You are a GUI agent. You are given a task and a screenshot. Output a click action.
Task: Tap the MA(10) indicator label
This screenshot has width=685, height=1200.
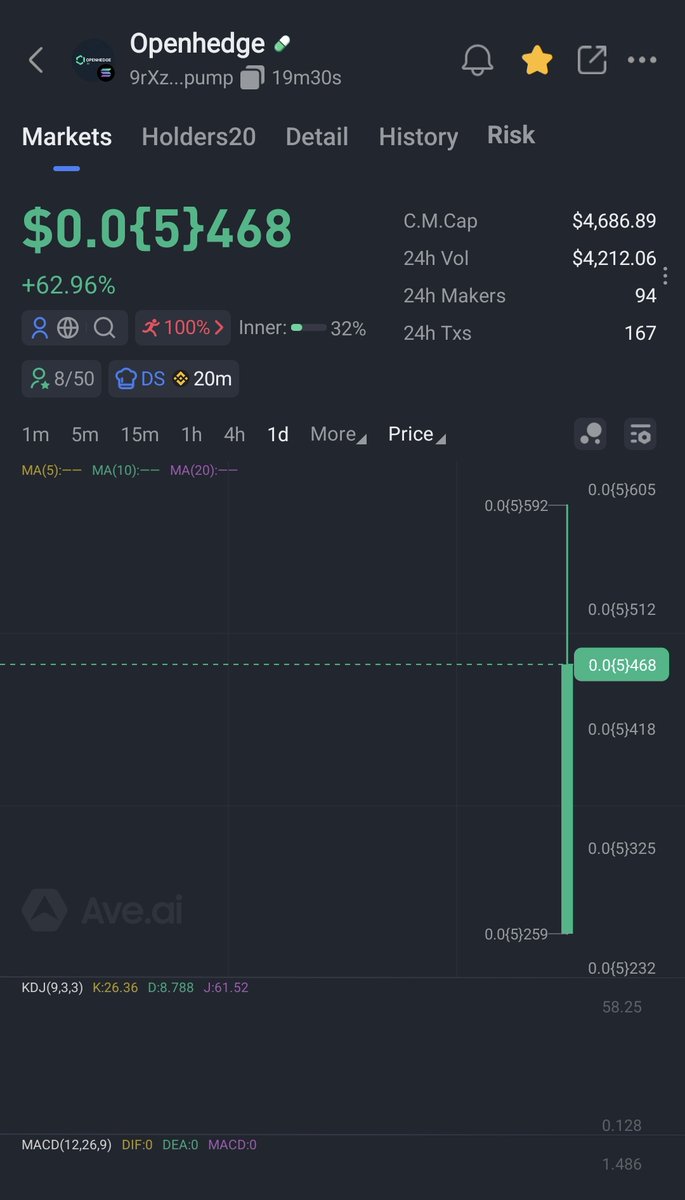(125, 470)
